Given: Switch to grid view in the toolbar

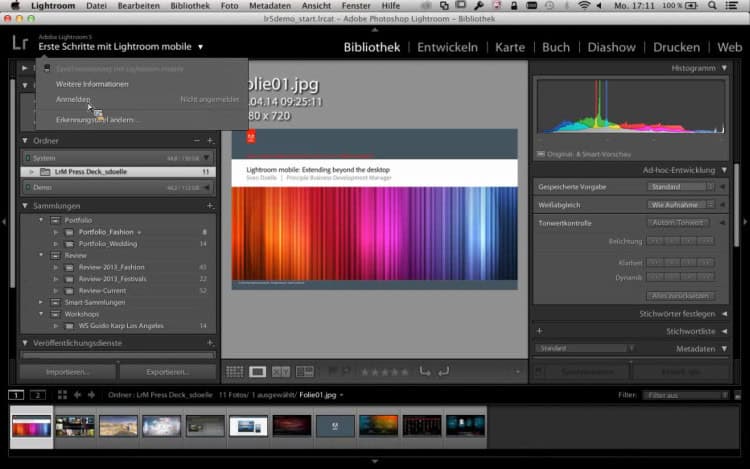Looking at the screenshot, I should click(234, 371).
